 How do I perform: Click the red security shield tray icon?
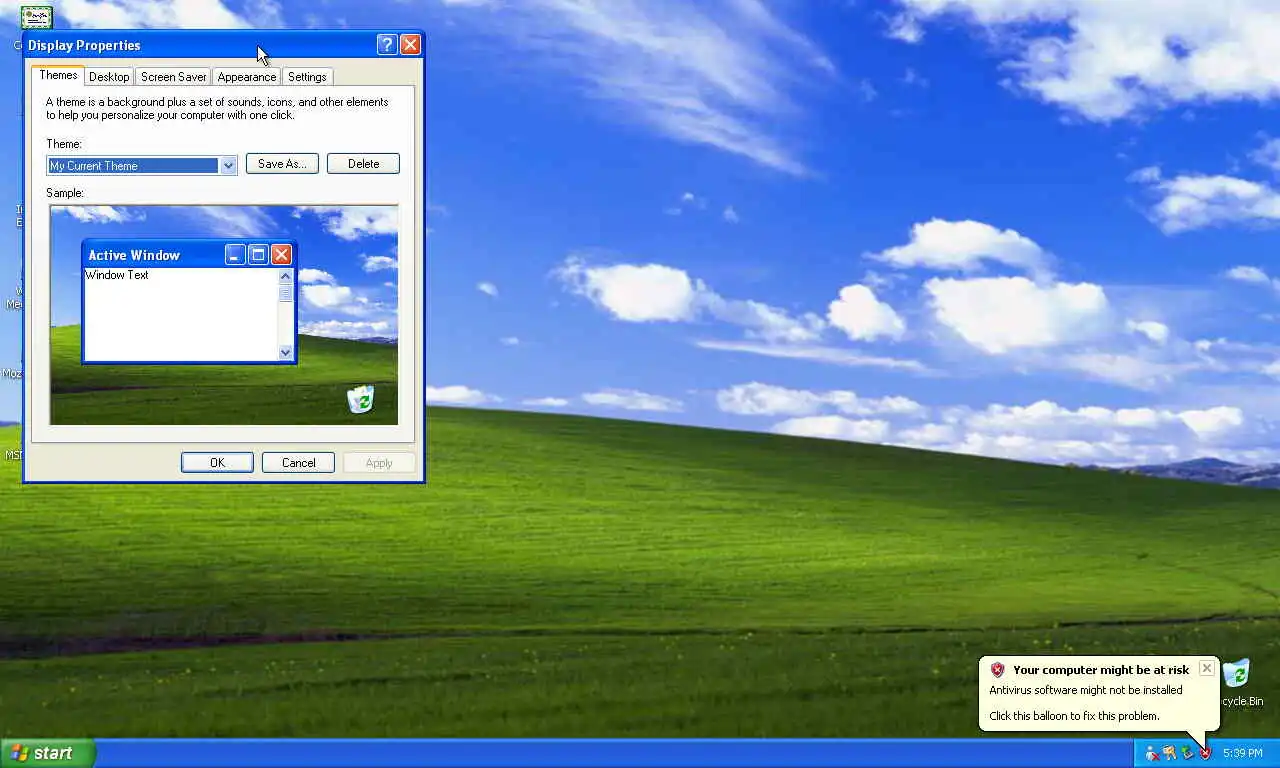(1205, 753)
